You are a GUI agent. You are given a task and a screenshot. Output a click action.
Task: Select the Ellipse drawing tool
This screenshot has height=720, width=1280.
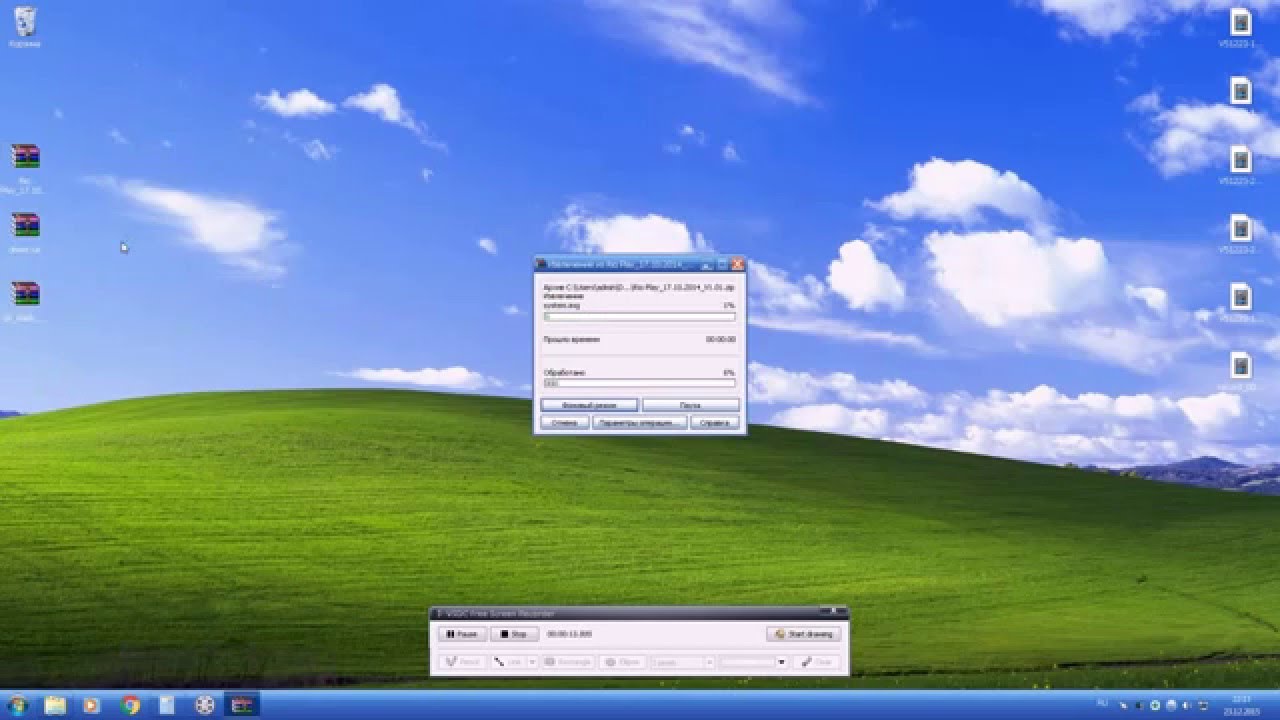[x=622, y=662]
